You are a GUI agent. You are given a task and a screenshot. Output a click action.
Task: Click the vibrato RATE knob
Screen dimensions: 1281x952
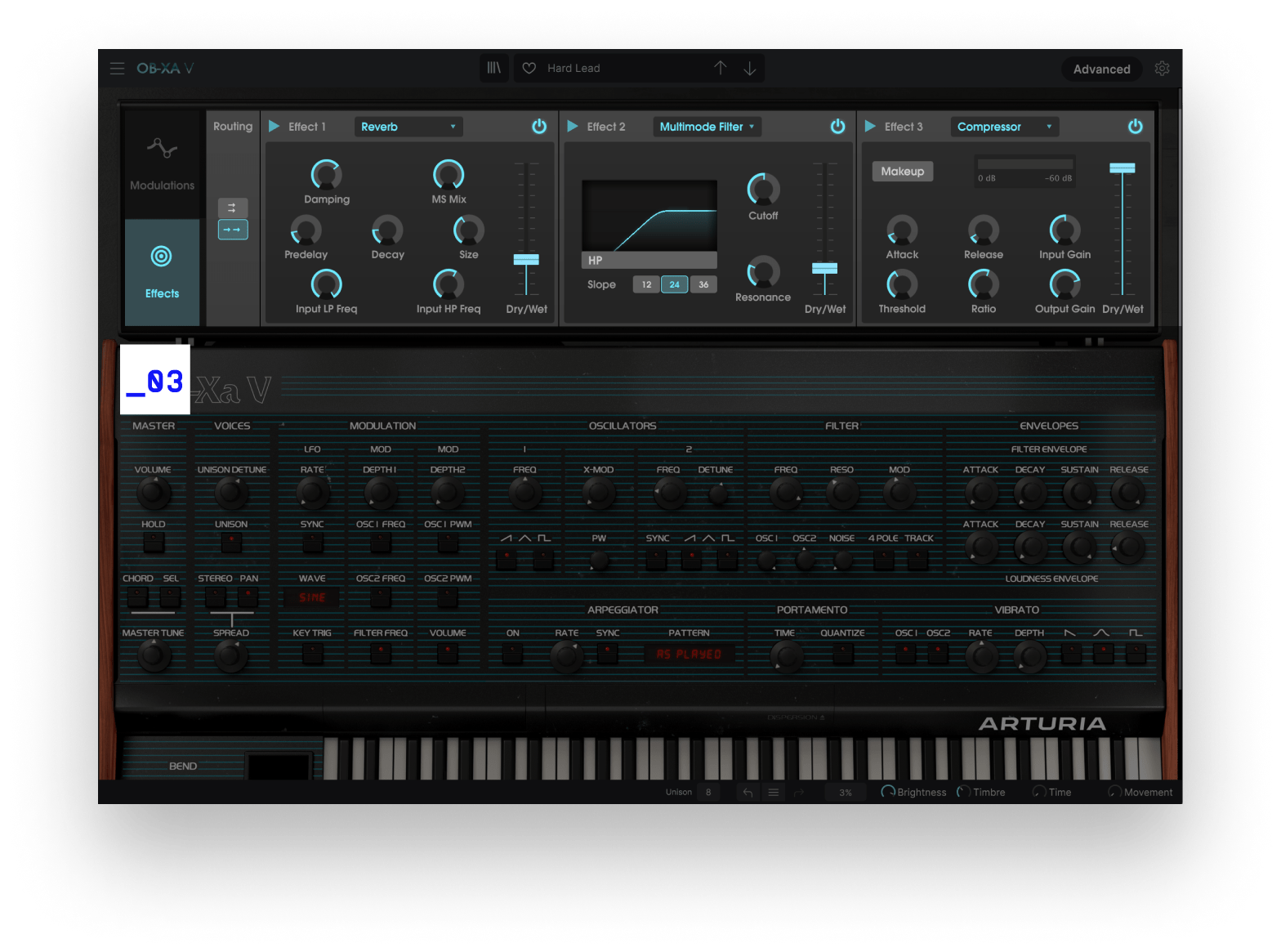click(x=981, y=655)
